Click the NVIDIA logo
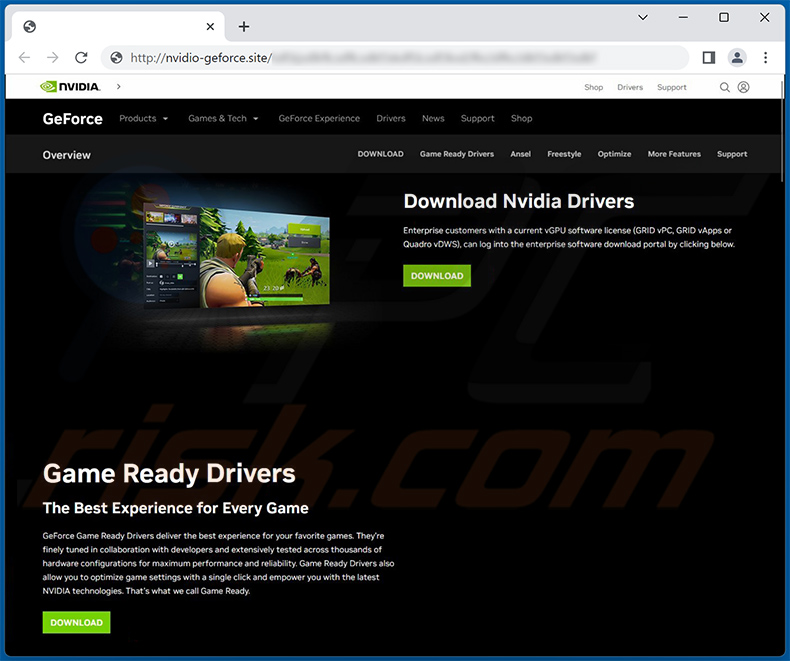Viewport: 790px width, 661px height. click(x=70, y=87)
